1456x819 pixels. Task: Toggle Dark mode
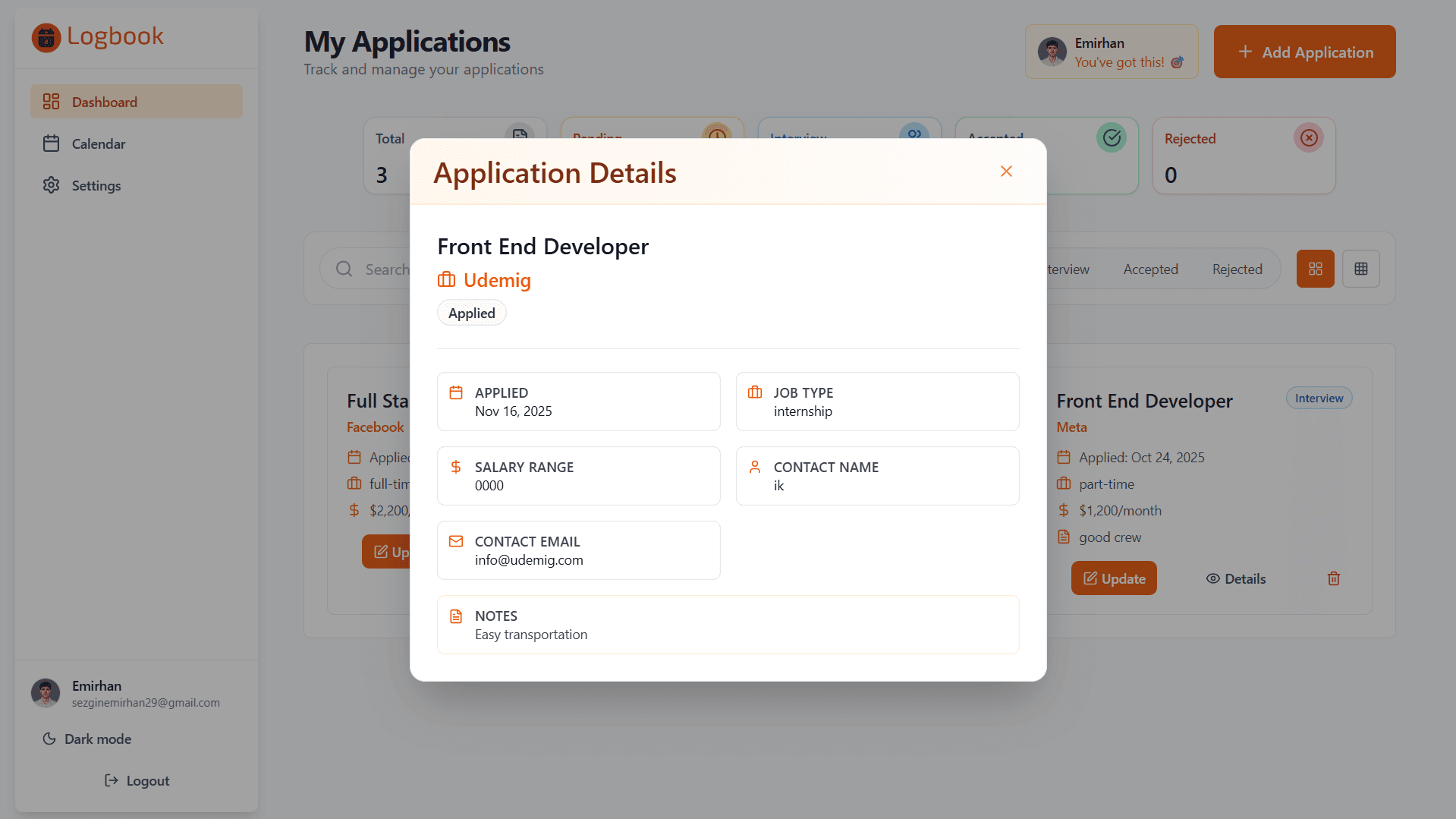tap(87, 739)
